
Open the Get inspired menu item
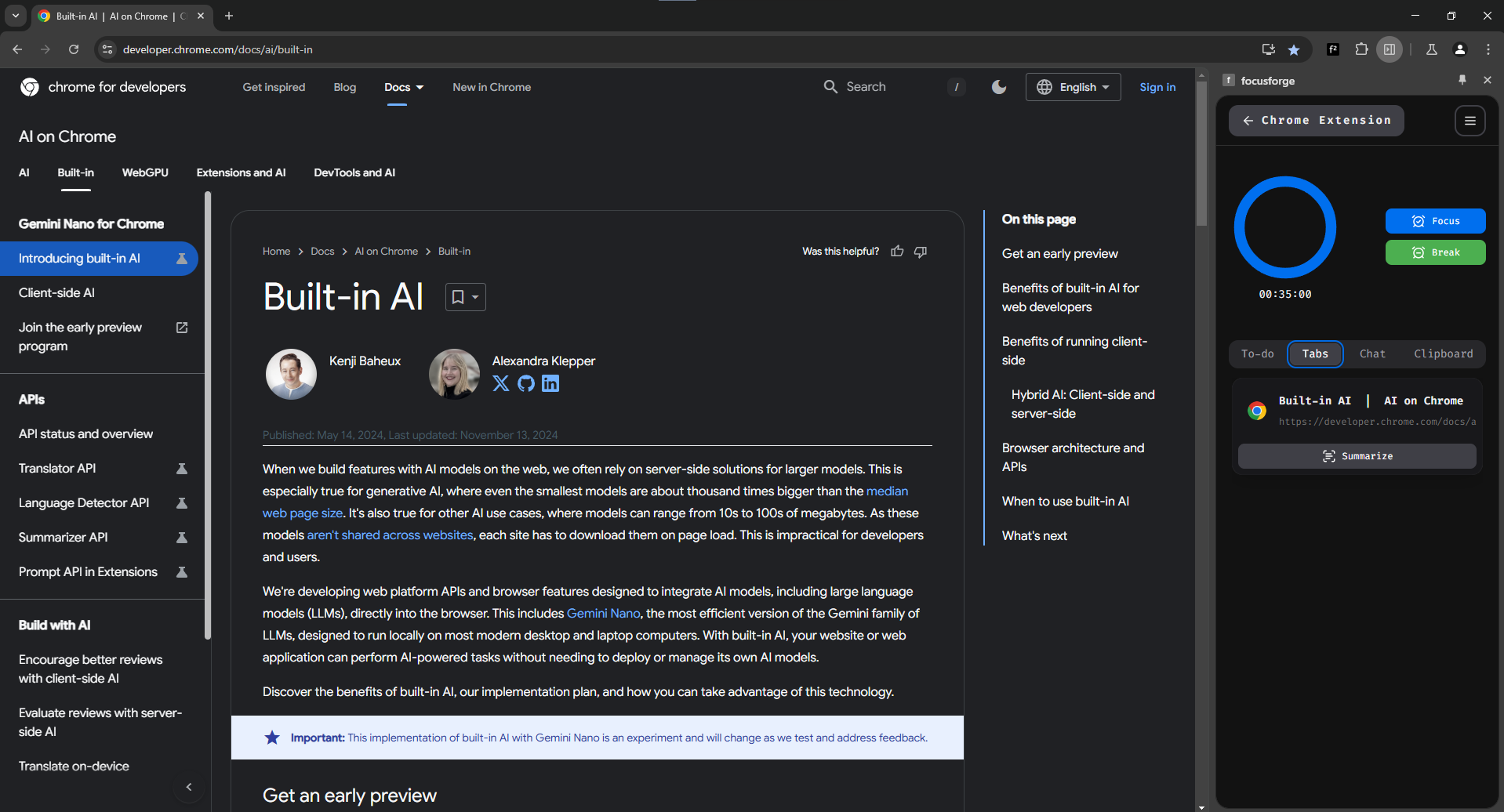(274, 87)
